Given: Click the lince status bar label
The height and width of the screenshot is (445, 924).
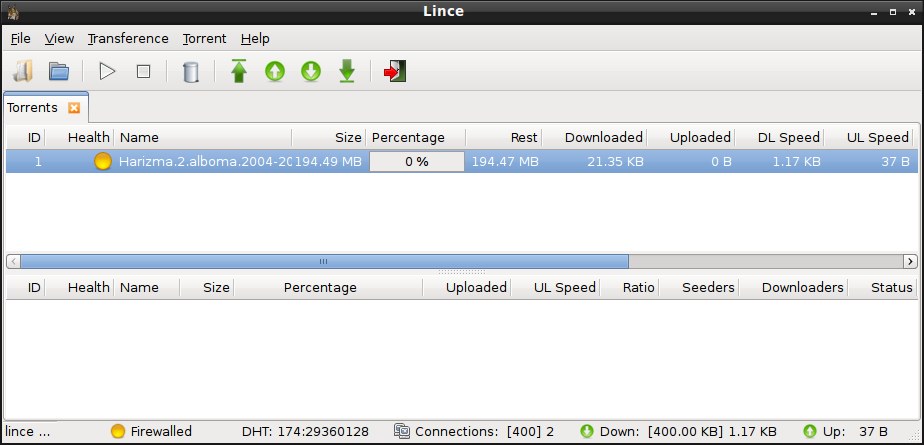Looking at the screenshot, I should pos(28,431).
